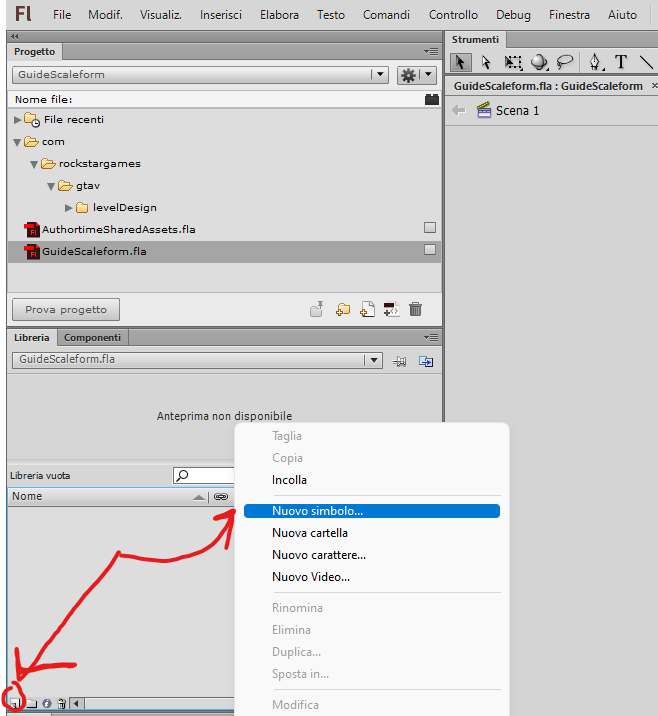Click the Scena 1 clapperboard icon

(x=484, y=110)
